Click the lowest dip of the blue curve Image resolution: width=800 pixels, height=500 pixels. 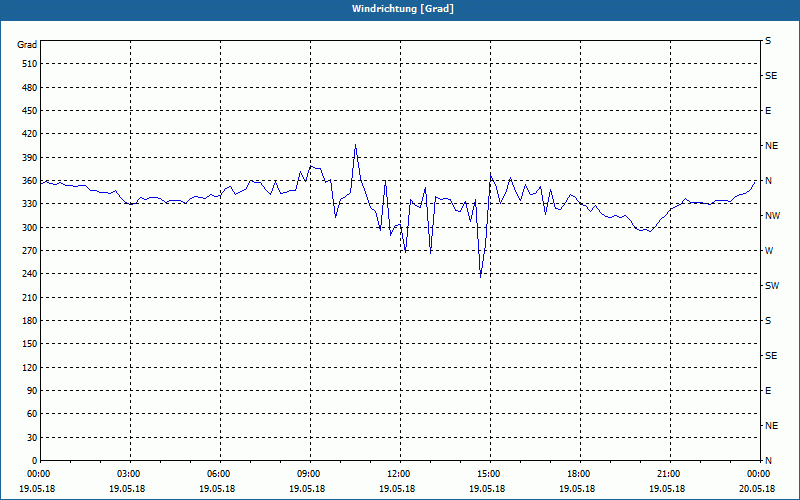481,277
